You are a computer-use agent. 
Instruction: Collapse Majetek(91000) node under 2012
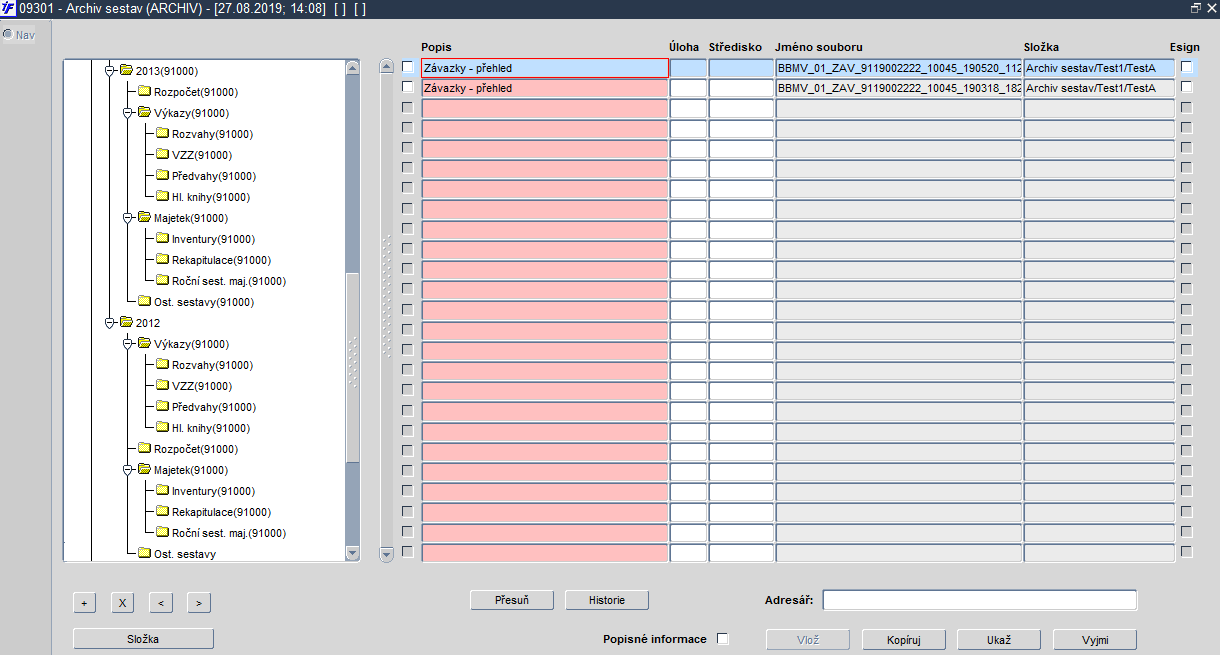(127, 469)
